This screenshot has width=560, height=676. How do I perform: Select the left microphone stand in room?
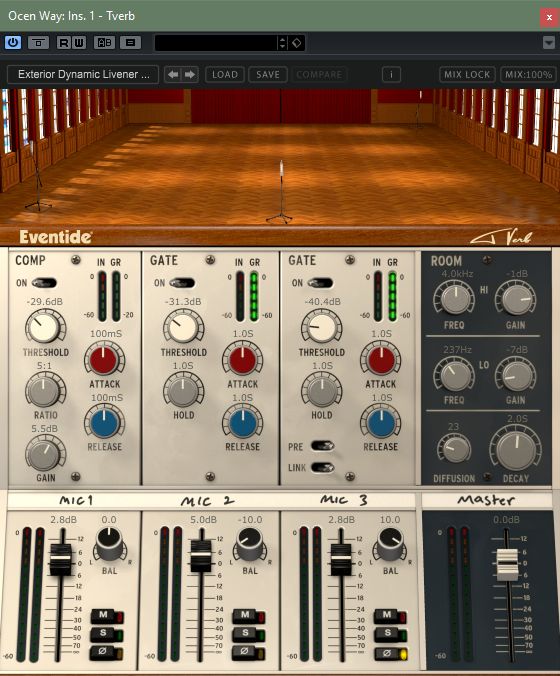pos(37,177)
